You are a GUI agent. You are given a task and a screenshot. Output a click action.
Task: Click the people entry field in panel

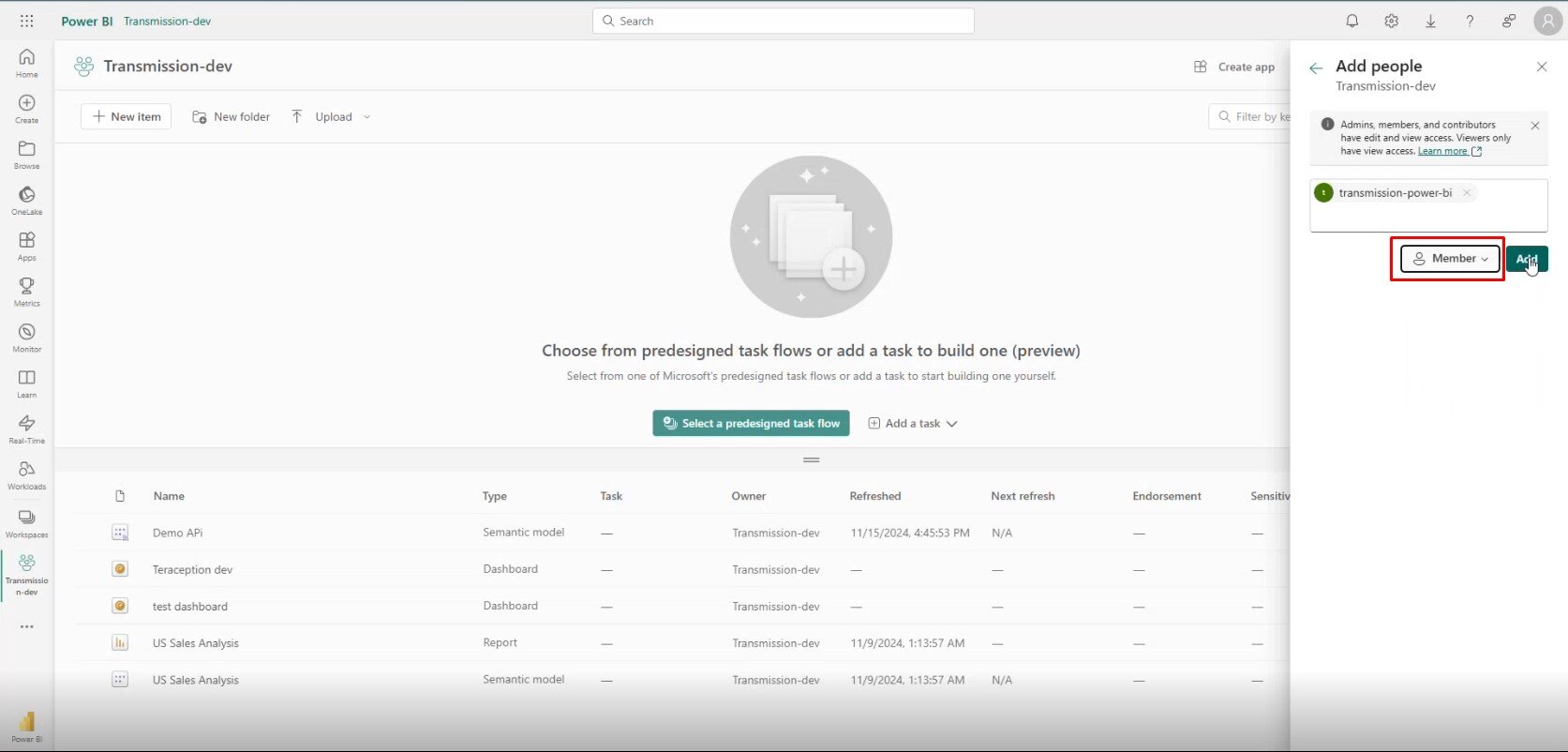point(1428,205)
